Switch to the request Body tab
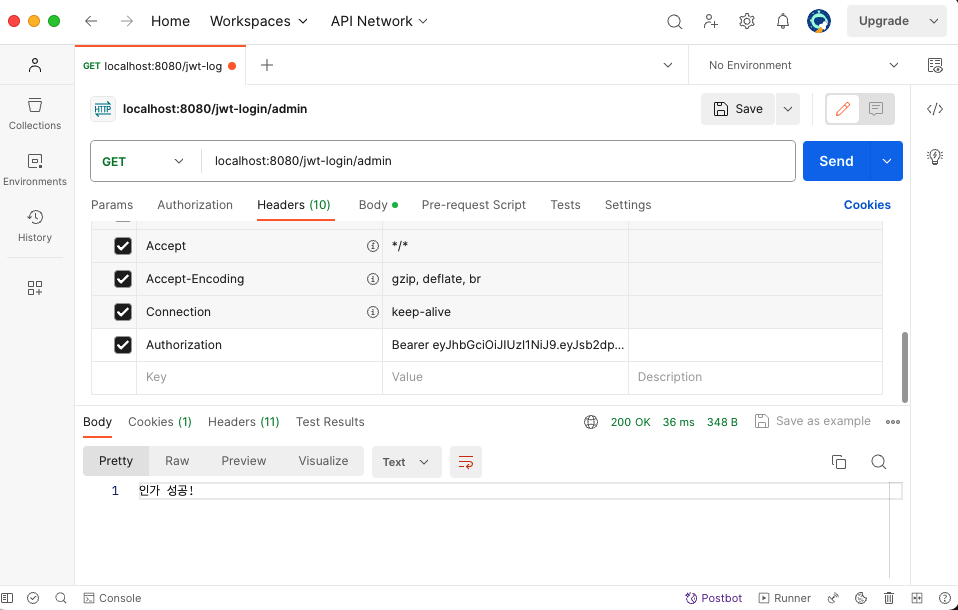This screenshot has width=958, height=610. (x=378, y=205)
